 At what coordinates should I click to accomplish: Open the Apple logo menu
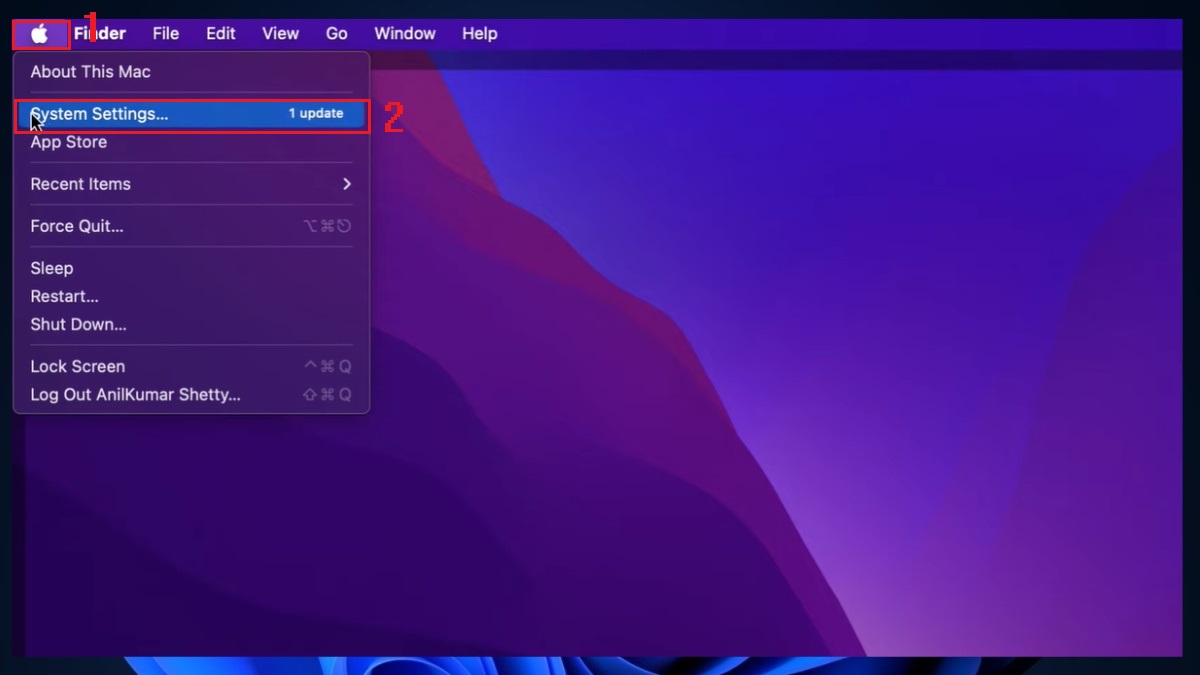coord(40,34)
